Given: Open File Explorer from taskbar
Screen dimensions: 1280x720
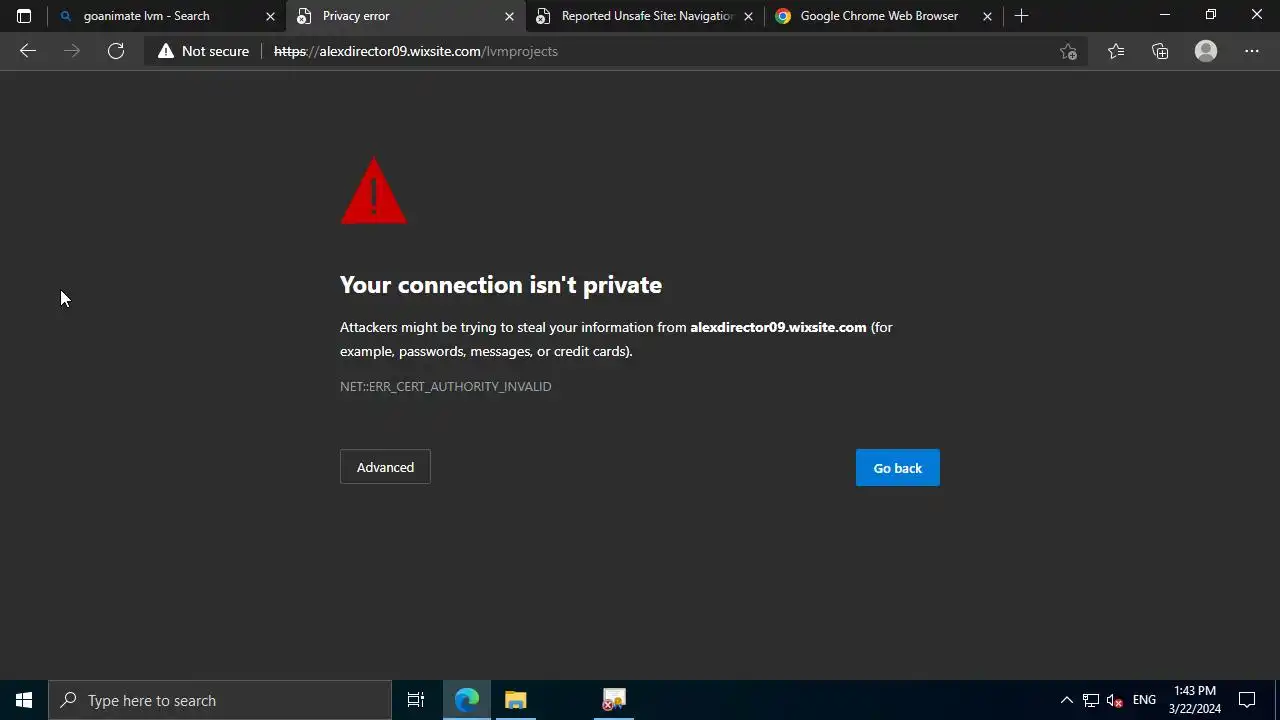Looking at the screenshot, I should 516,700.
